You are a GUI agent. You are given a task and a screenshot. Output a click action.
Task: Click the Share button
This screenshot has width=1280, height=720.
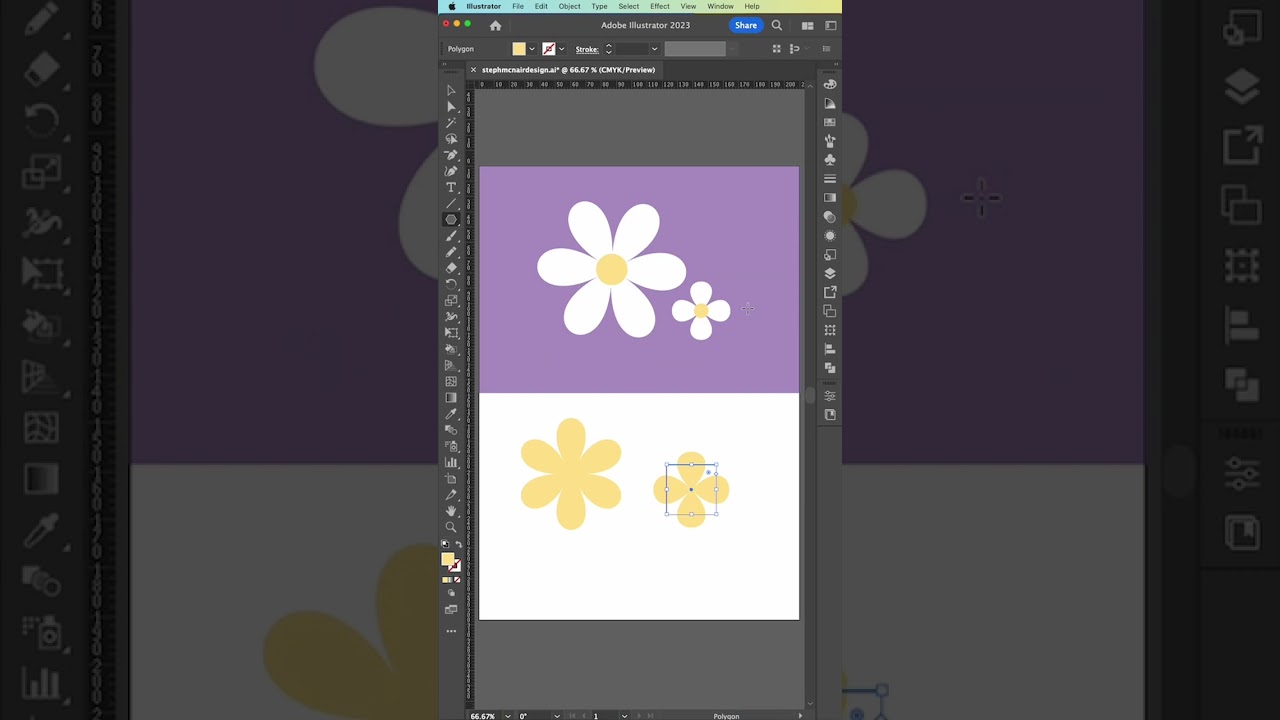point(746,25)
